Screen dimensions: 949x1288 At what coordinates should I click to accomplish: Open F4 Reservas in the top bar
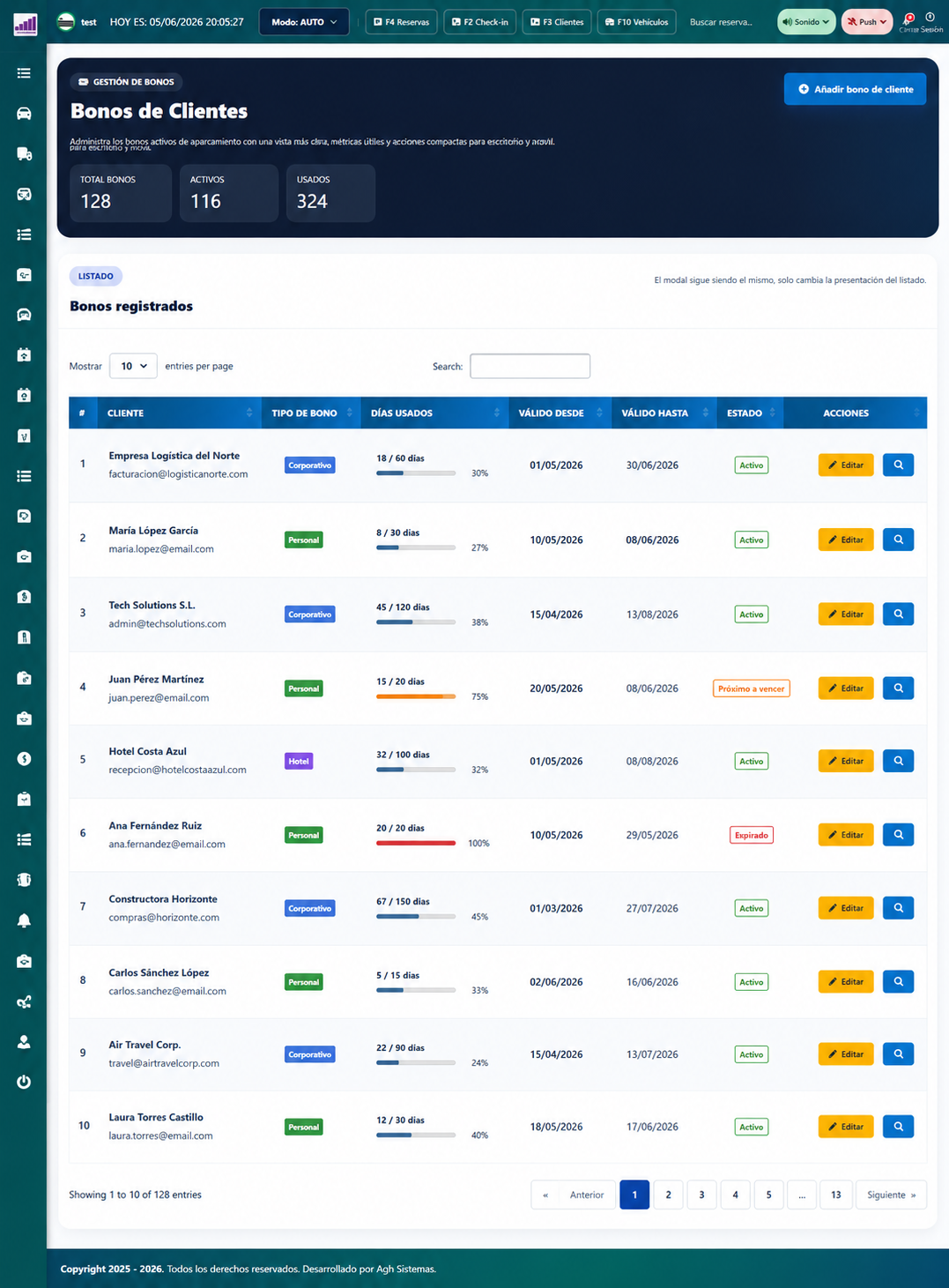click(401, 22)
